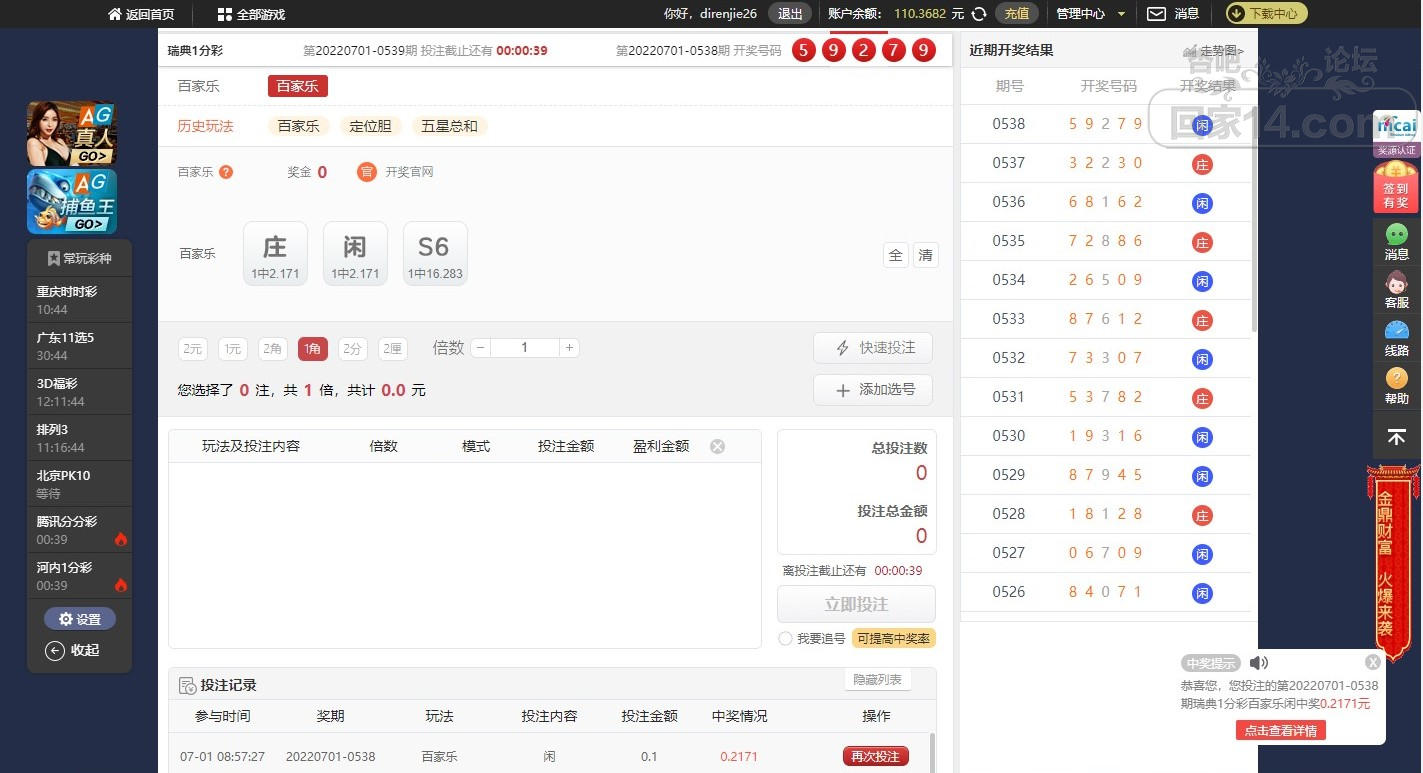This screenshot has height=773, width=1423.
Task: Click the 再次投注 button
Action: coord(875,757)
